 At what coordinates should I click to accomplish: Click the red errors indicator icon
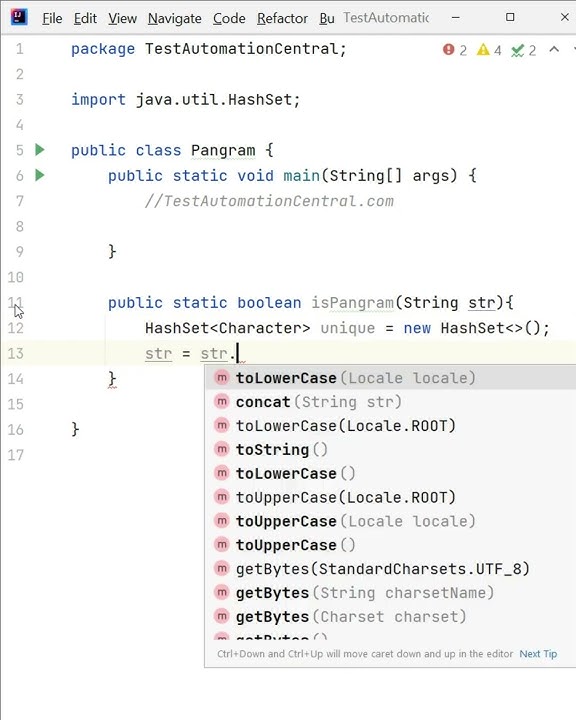tap(448, 50)
